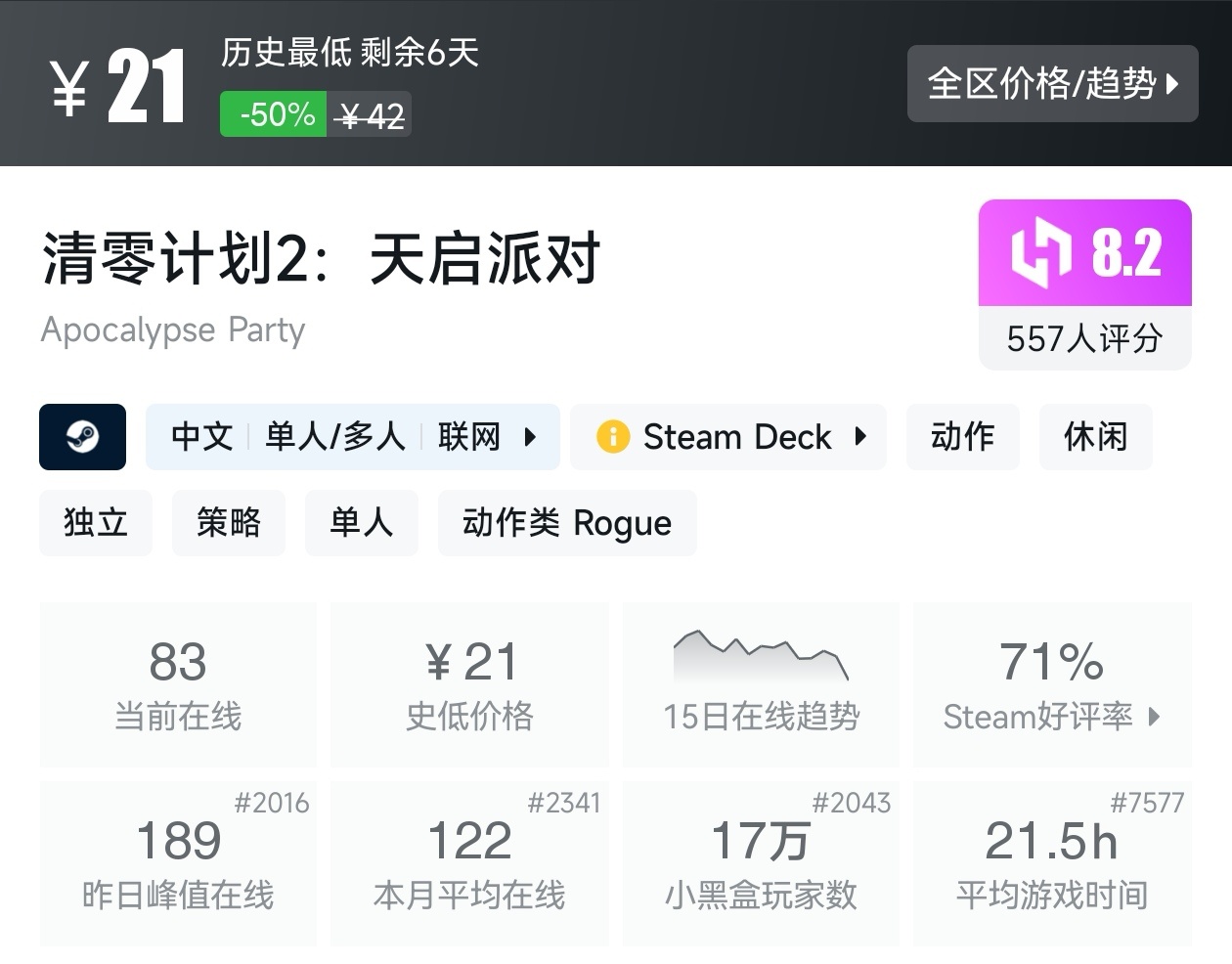
Task: Select the 动作 genre tag
Action: point(962,437)
